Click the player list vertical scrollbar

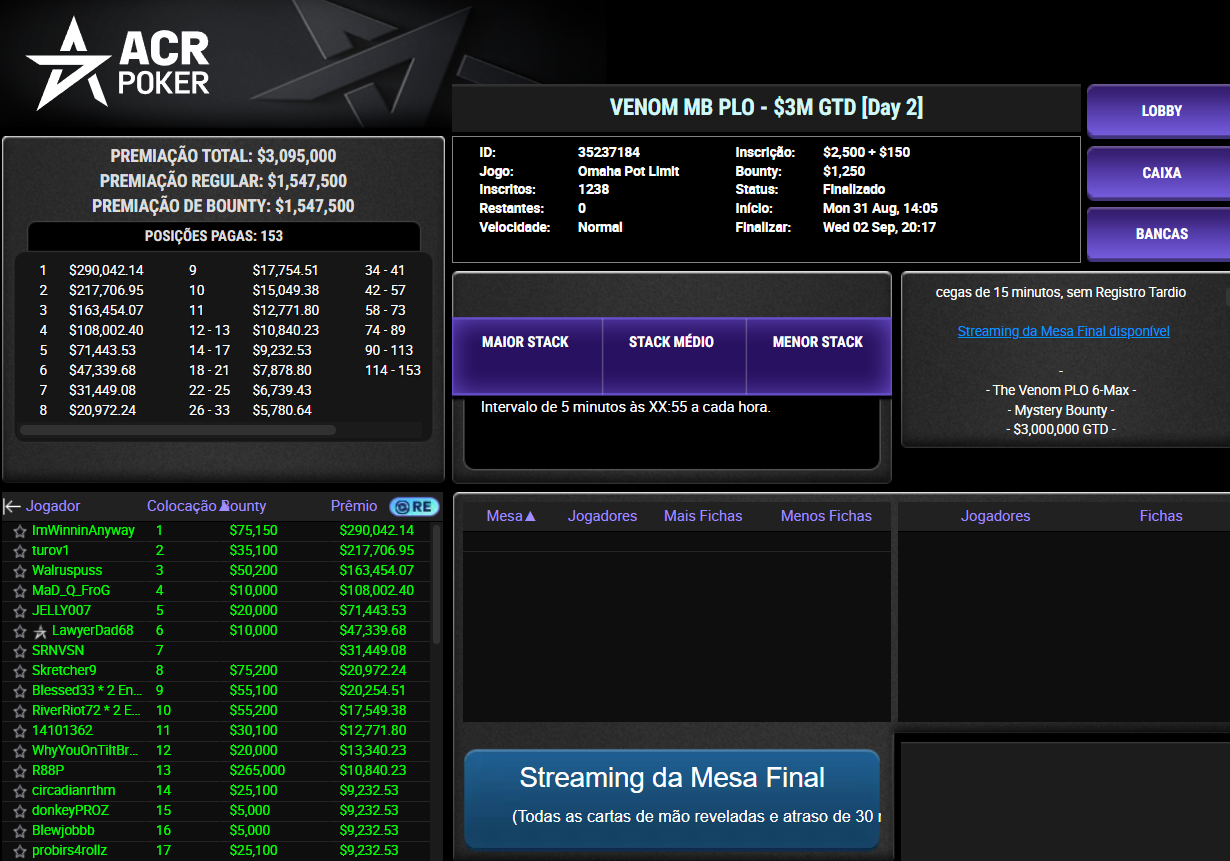pos(436,583)
